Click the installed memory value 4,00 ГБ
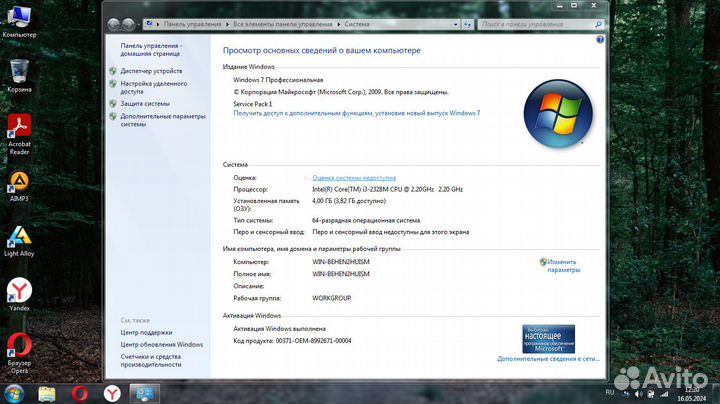 click(x=349, y=201)
